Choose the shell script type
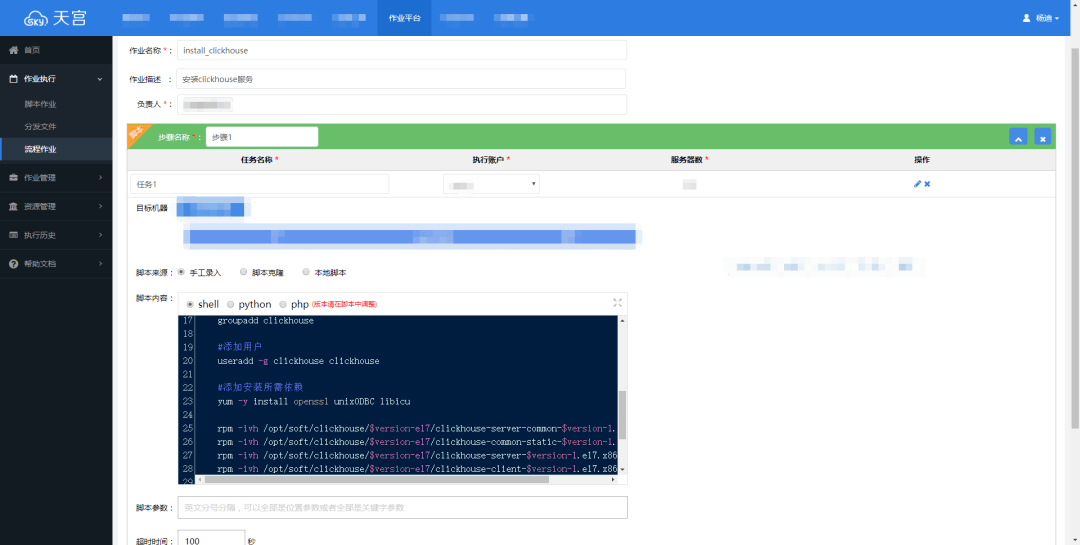The height and width of the screenshot is (545, 1080). 190,304
